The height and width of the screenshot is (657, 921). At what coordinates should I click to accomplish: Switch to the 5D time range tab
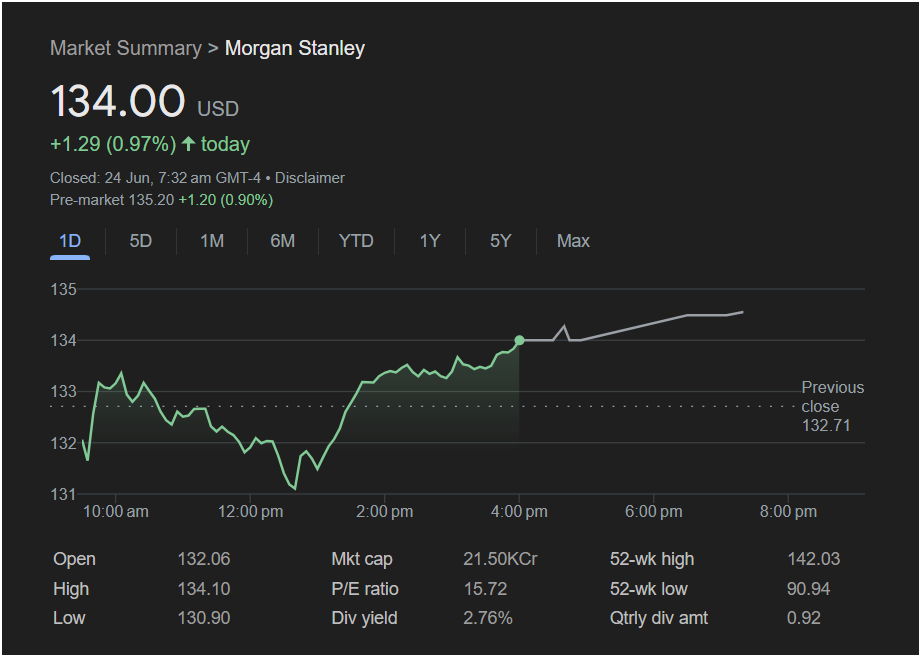click(x=140, y=241)
